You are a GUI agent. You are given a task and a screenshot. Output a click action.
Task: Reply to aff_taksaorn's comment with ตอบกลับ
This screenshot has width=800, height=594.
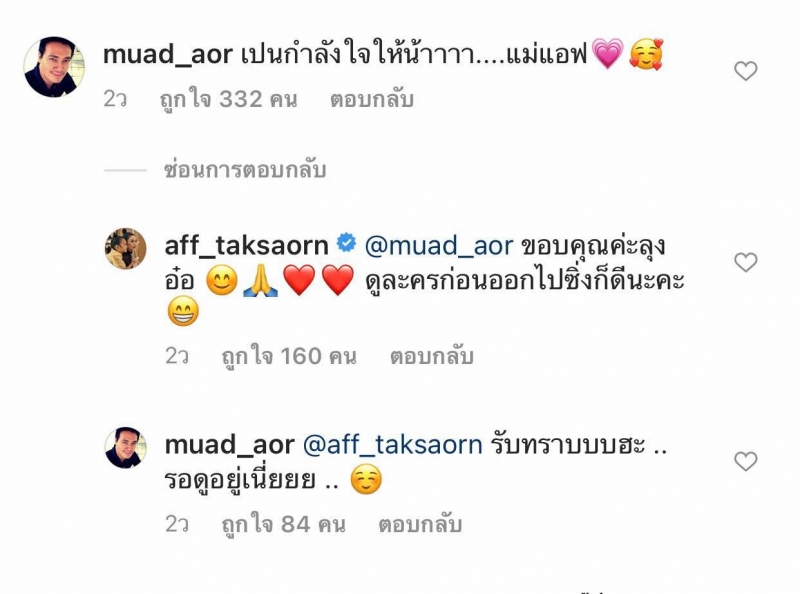coord(432,356)
